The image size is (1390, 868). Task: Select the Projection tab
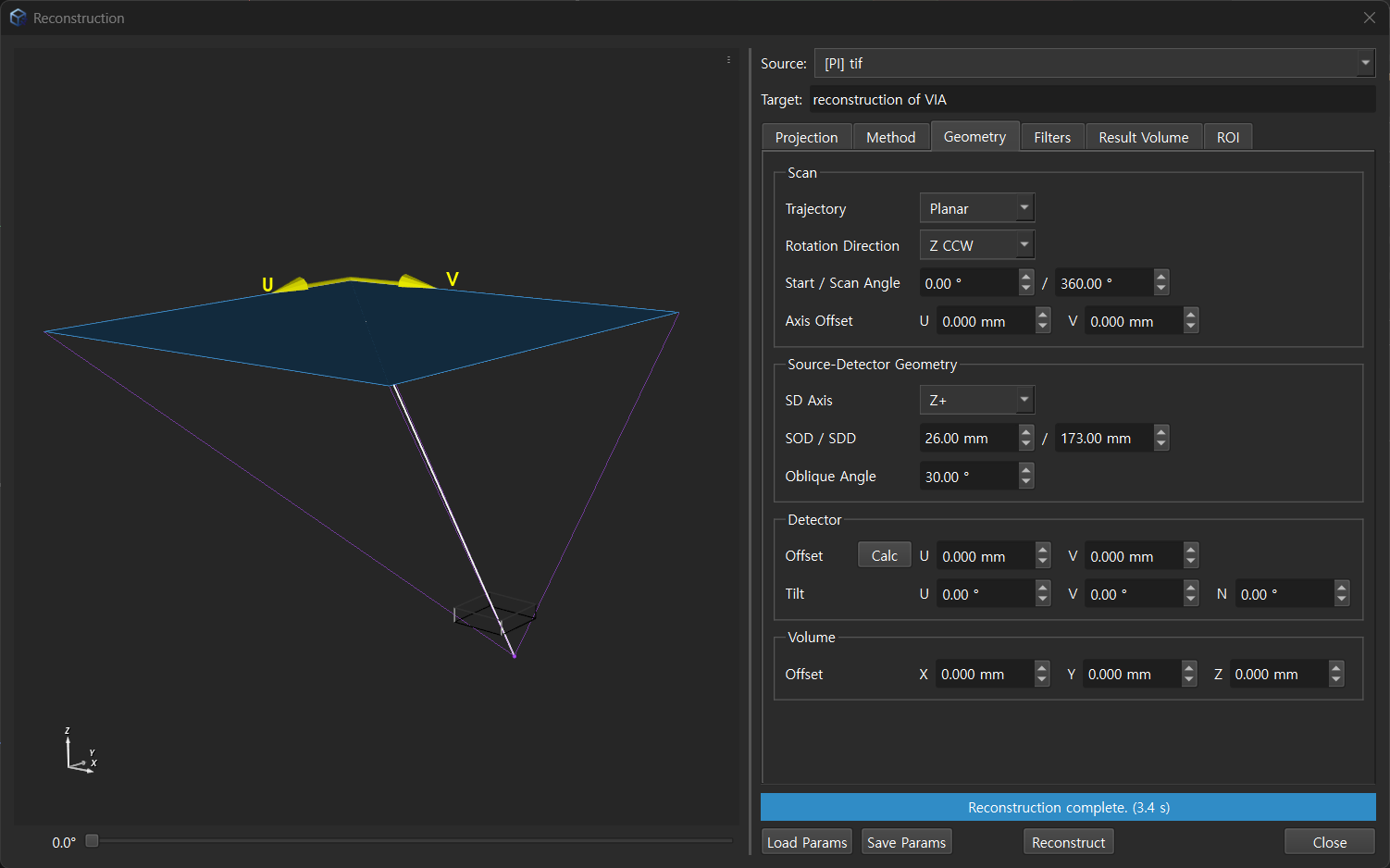(806, 136)
